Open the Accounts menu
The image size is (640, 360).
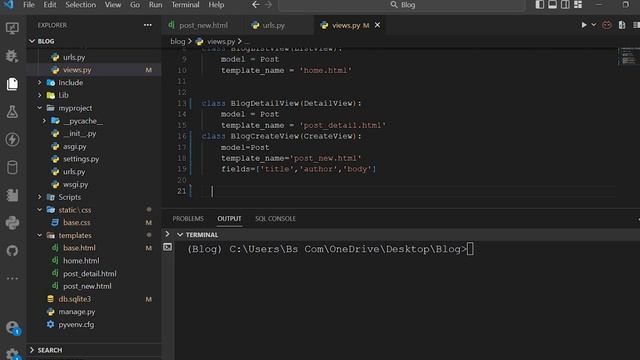pos(12,328)
